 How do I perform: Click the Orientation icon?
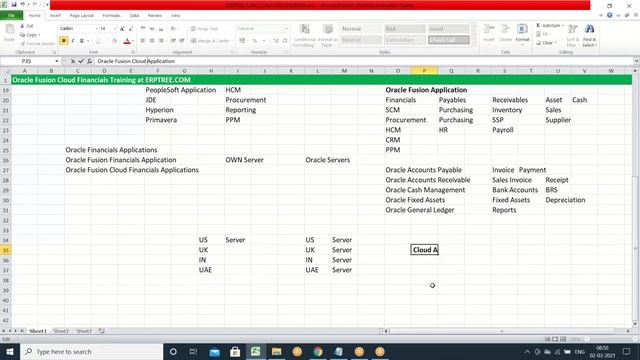click(173, 29)
